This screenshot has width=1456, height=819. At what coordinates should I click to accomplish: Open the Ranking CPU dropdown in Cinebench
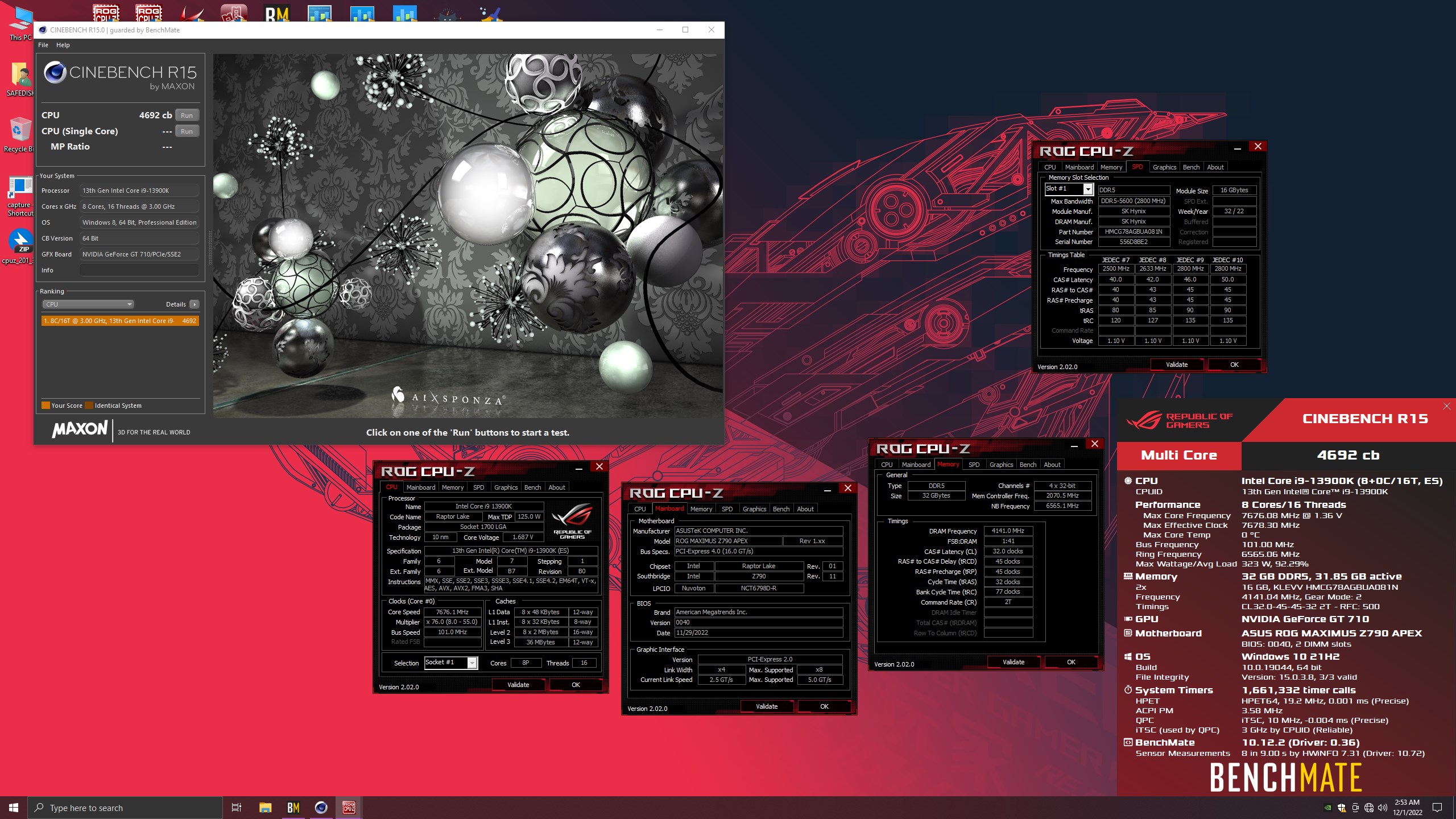(88, 304)
